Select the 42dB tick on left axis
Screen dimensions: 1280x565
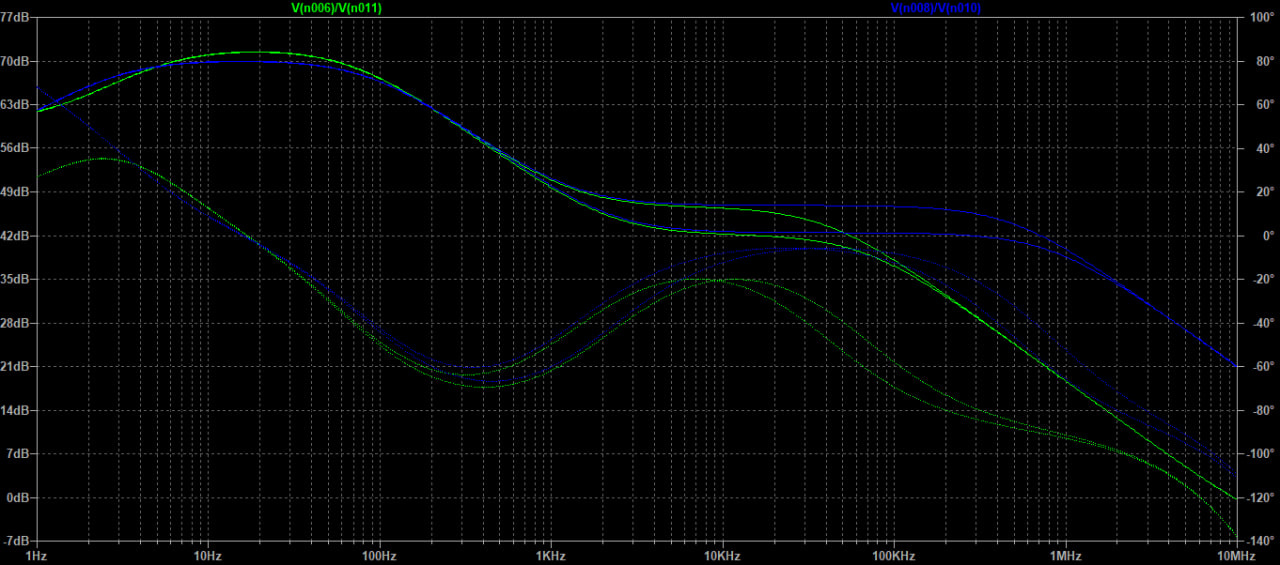click(x=17, y=236)
